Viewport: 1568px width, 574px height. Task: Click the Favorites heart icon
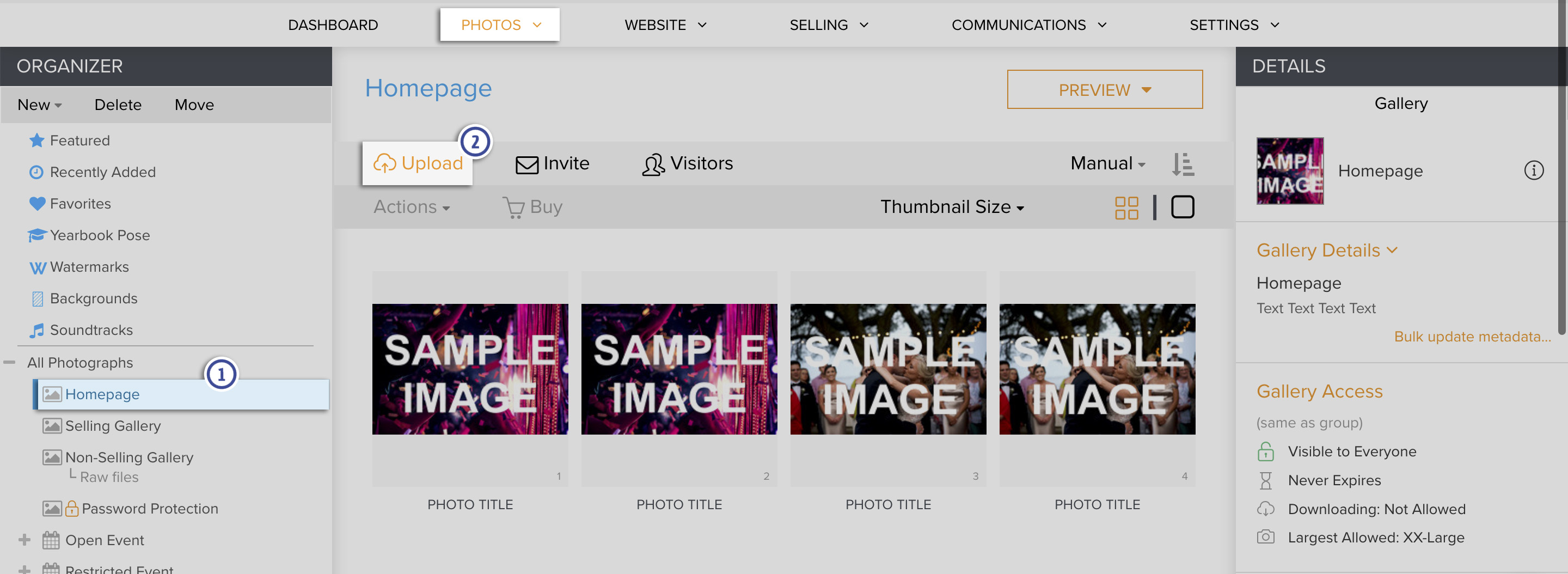pos(37,204)
